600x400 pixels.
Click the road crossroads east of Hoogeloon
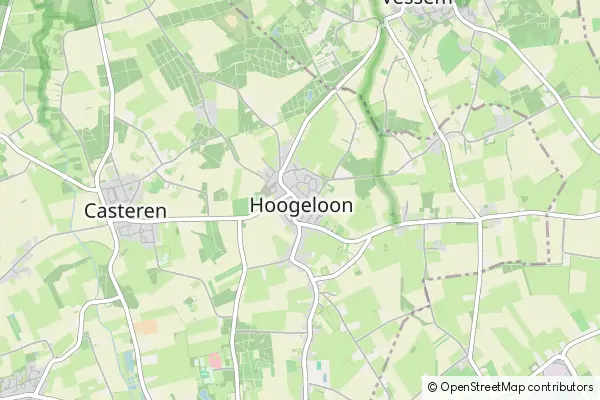tap(479, 219)
